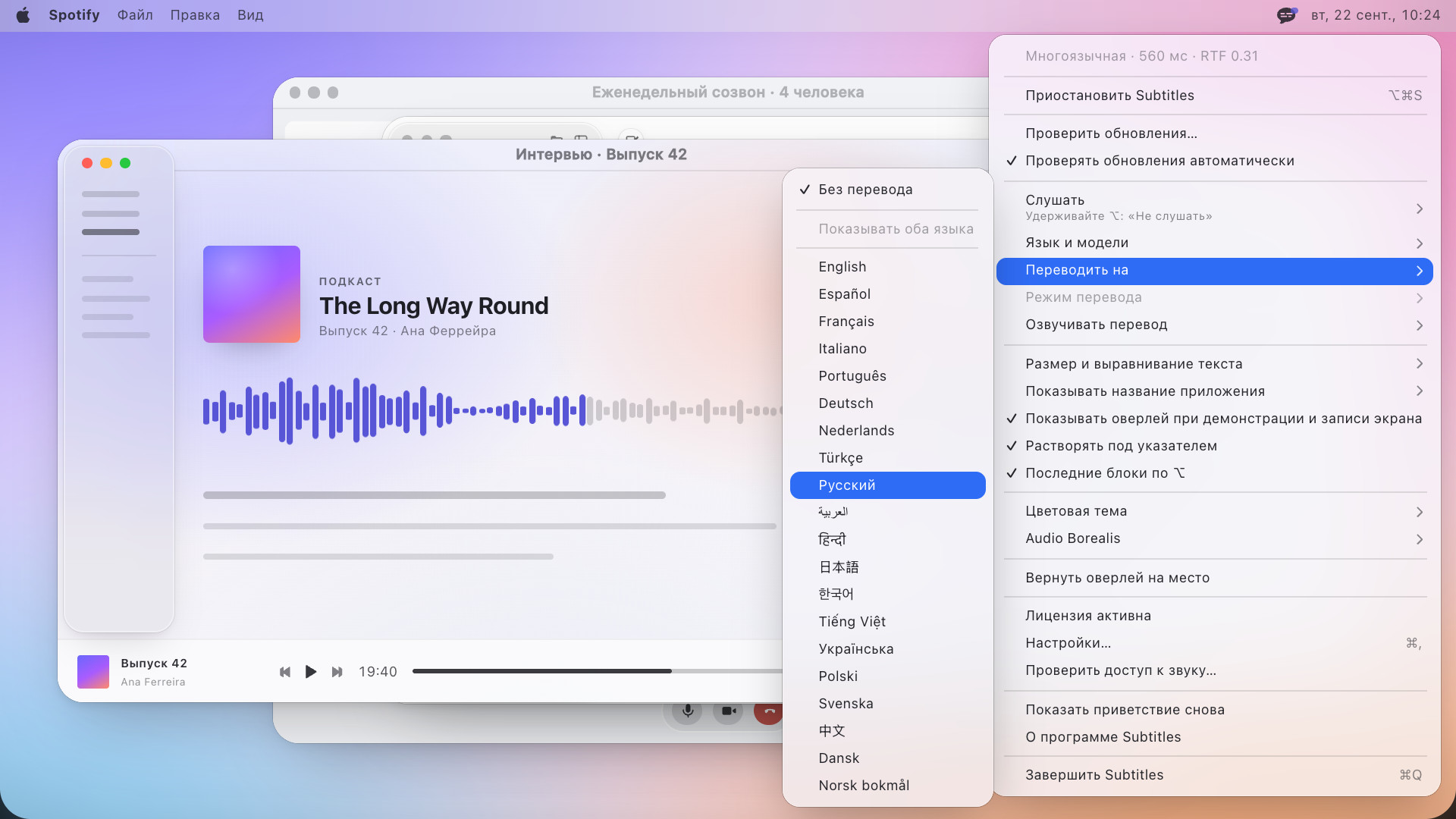Open the Файл menu
This screenshot has height=819, width=1456.
click(x=135, y=15)
